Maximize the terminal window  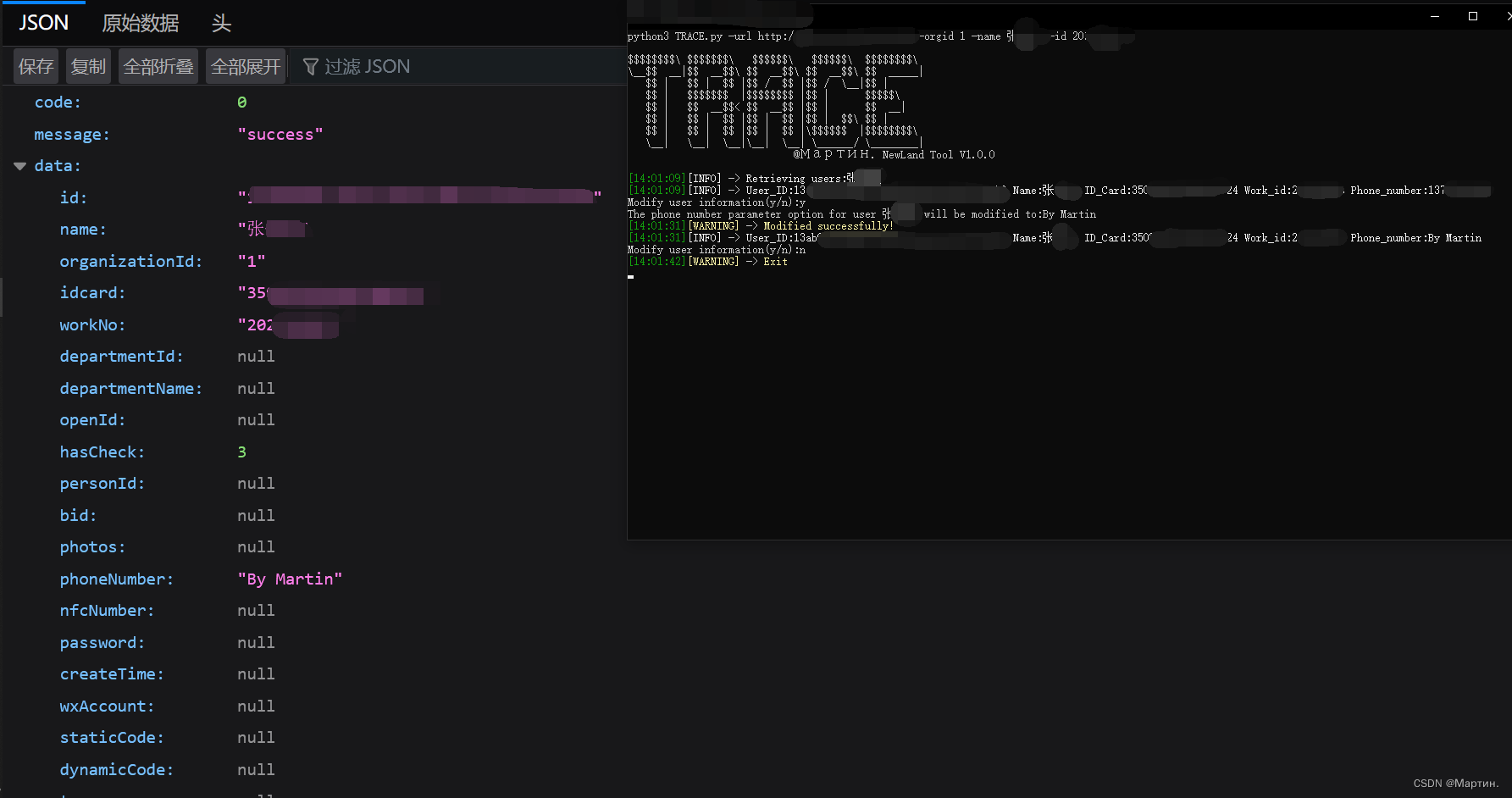[1473, 16]
